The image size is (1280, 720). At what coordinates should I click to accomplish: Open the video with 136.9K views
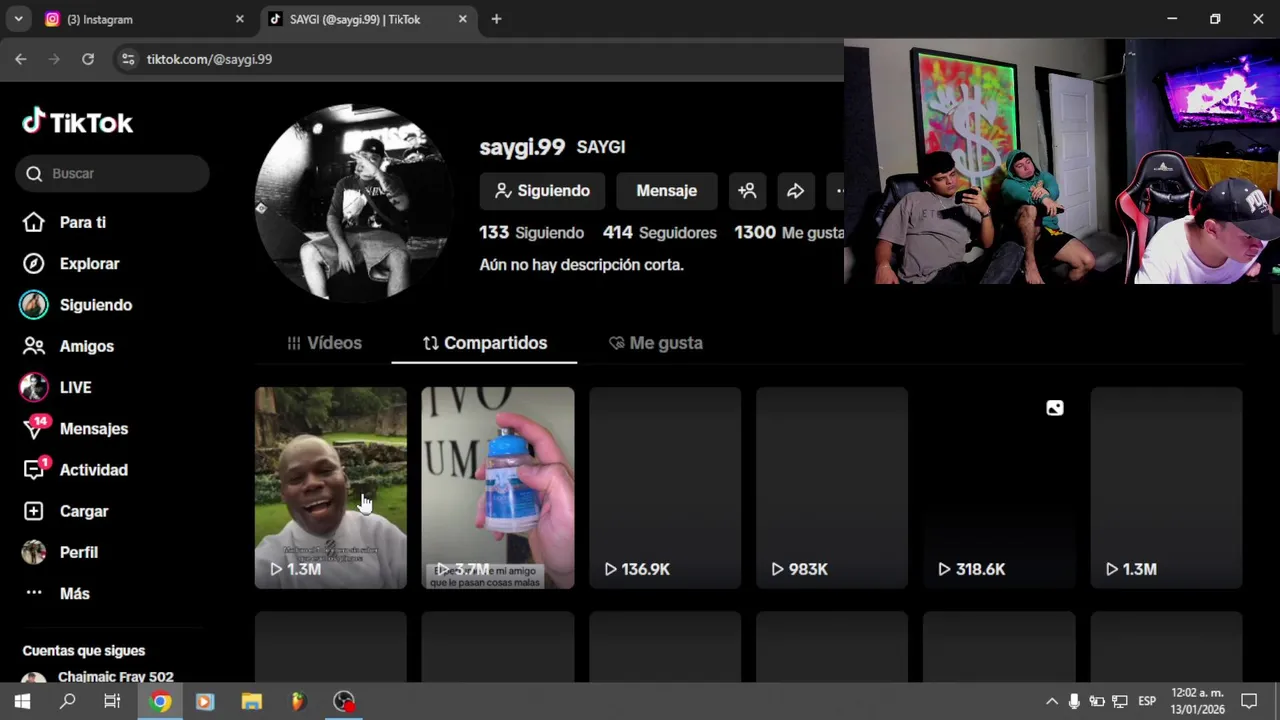pos(665,488)
